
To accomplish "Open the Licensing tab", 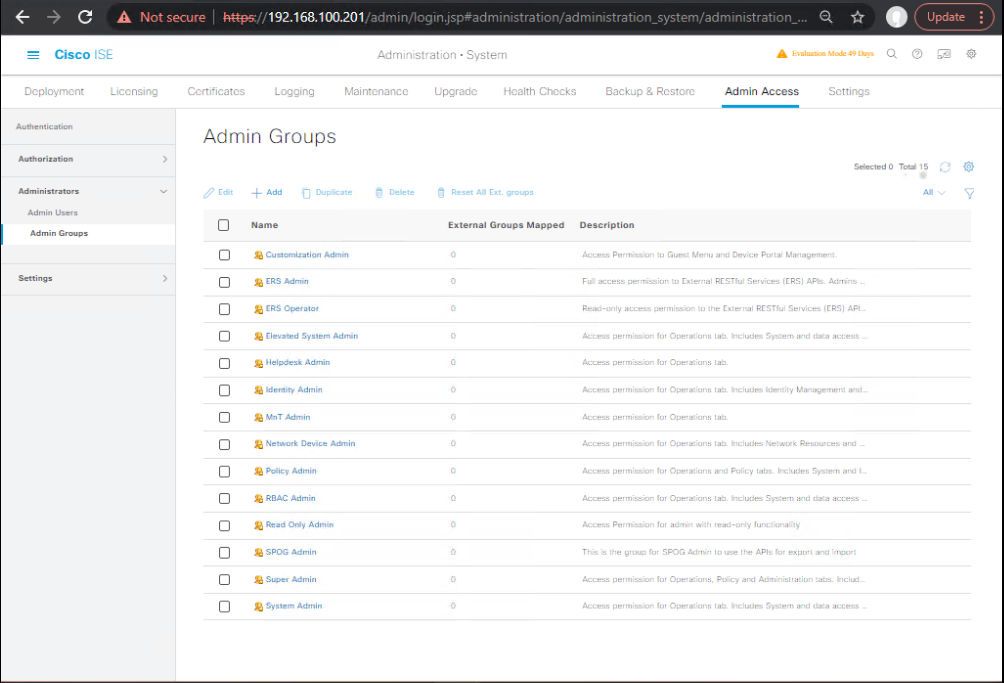I will pyautogui.click(x=134, y=92).
